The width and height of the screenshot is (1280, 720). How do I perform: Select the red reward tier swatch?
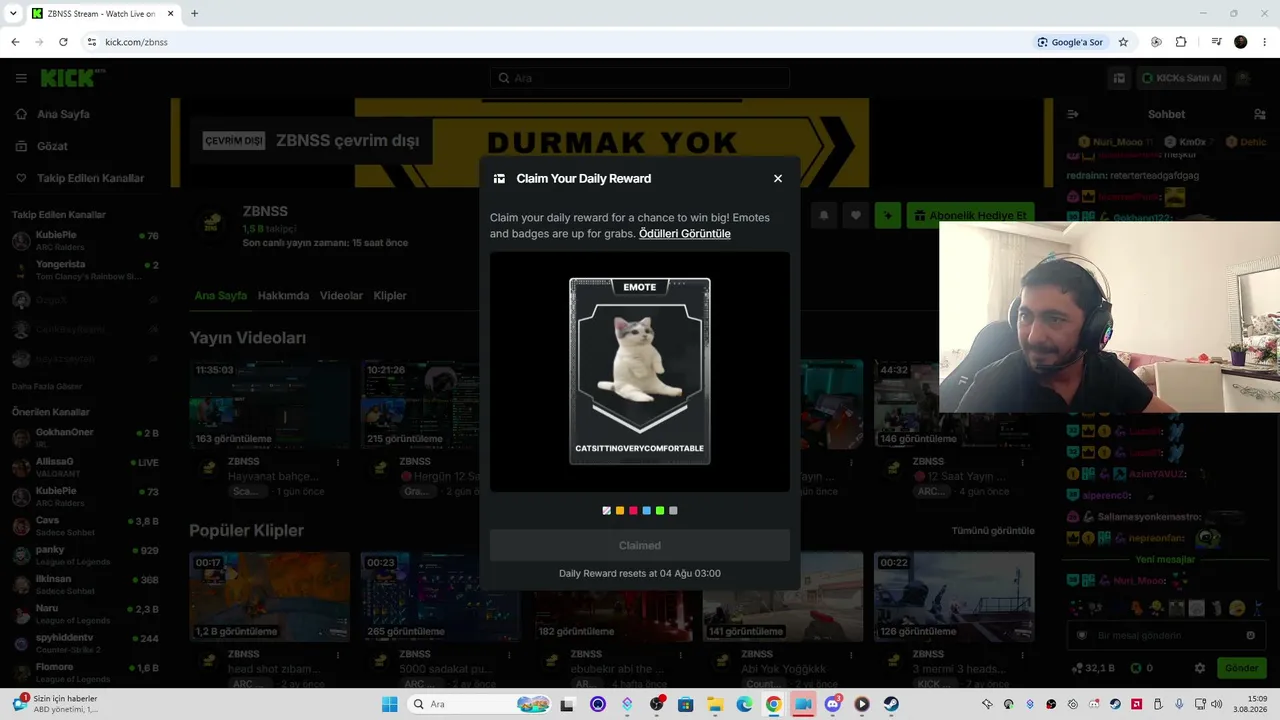click(x=633, y=511)
